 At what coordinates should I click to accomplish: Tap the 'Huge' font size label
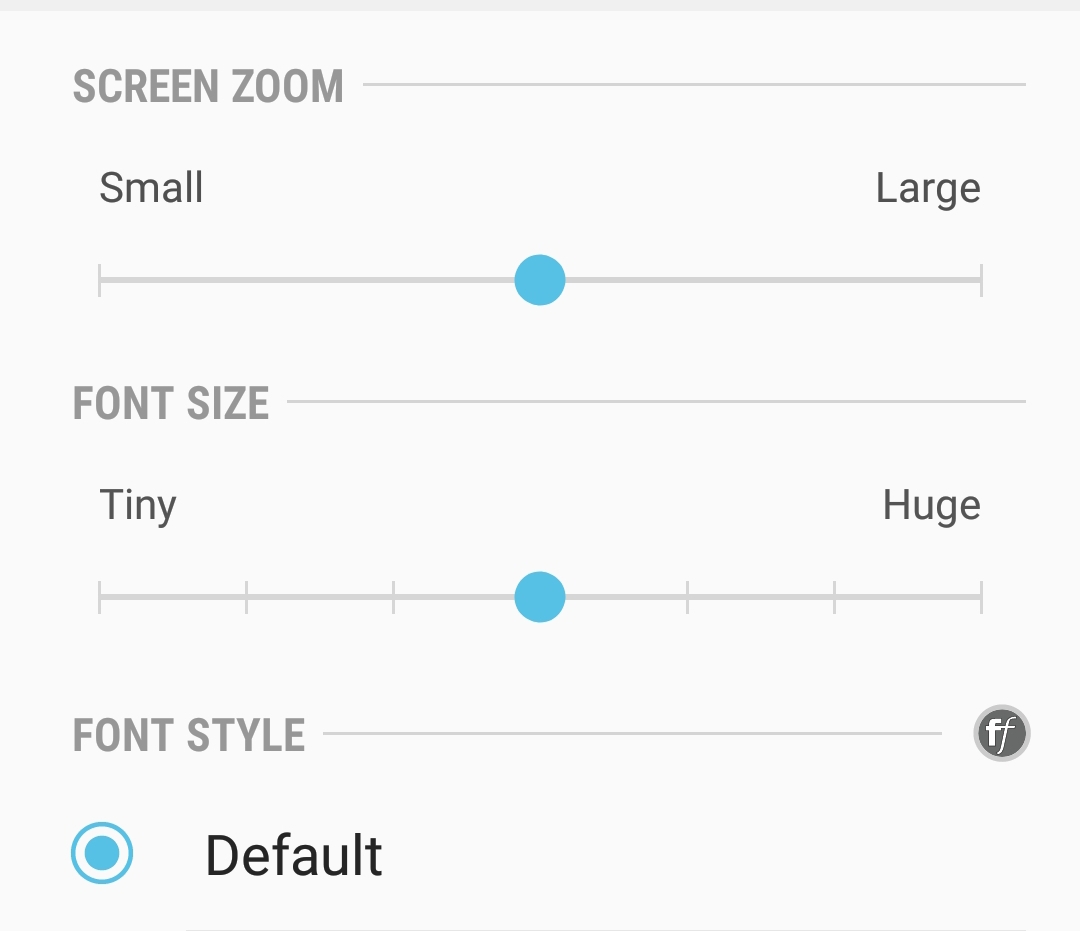tap(931, 506)
